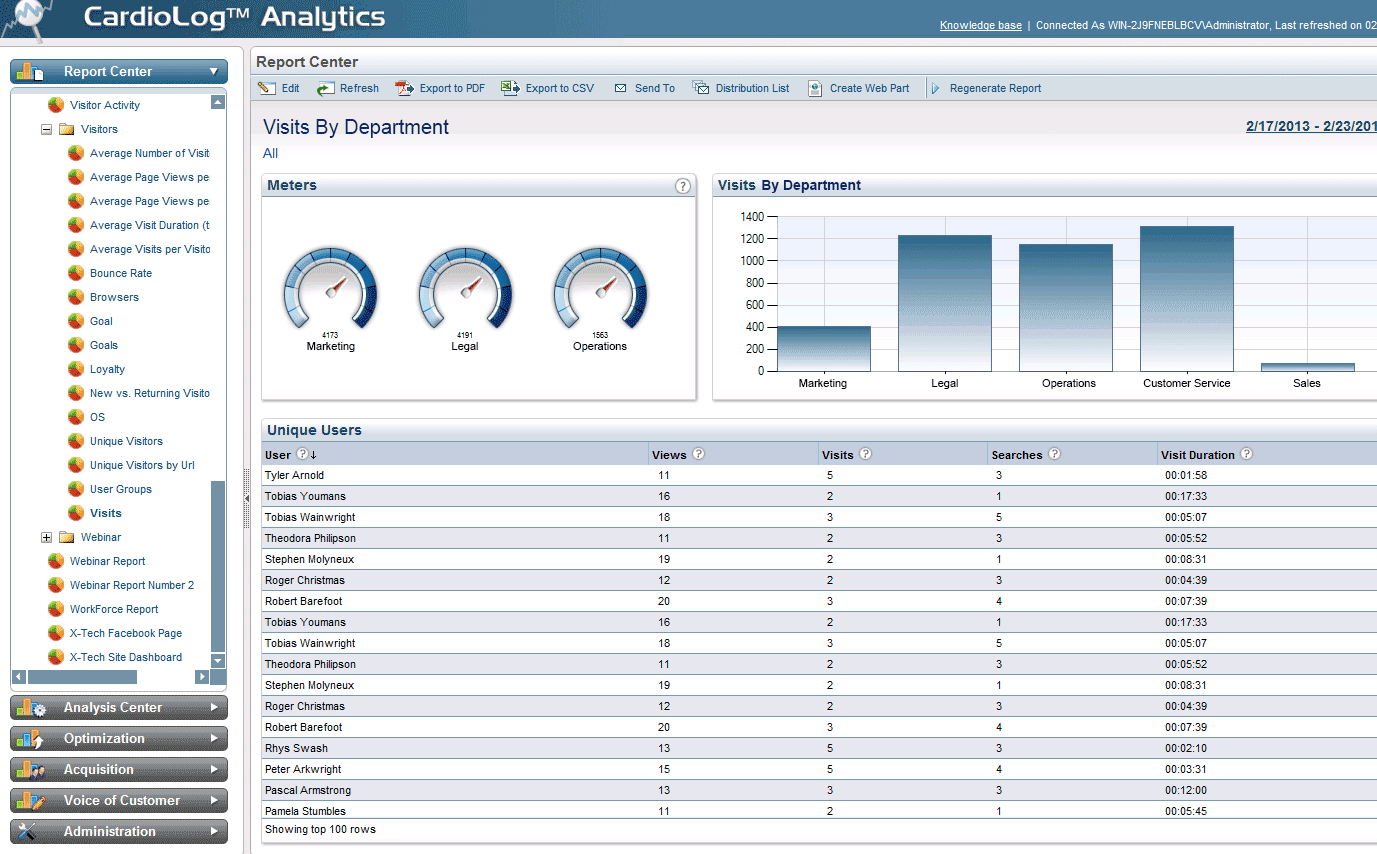Collapse the Visitors folder tree node
Image resolution: width=1377 pixels, height=854 pixels.
(x=46, y=129)
